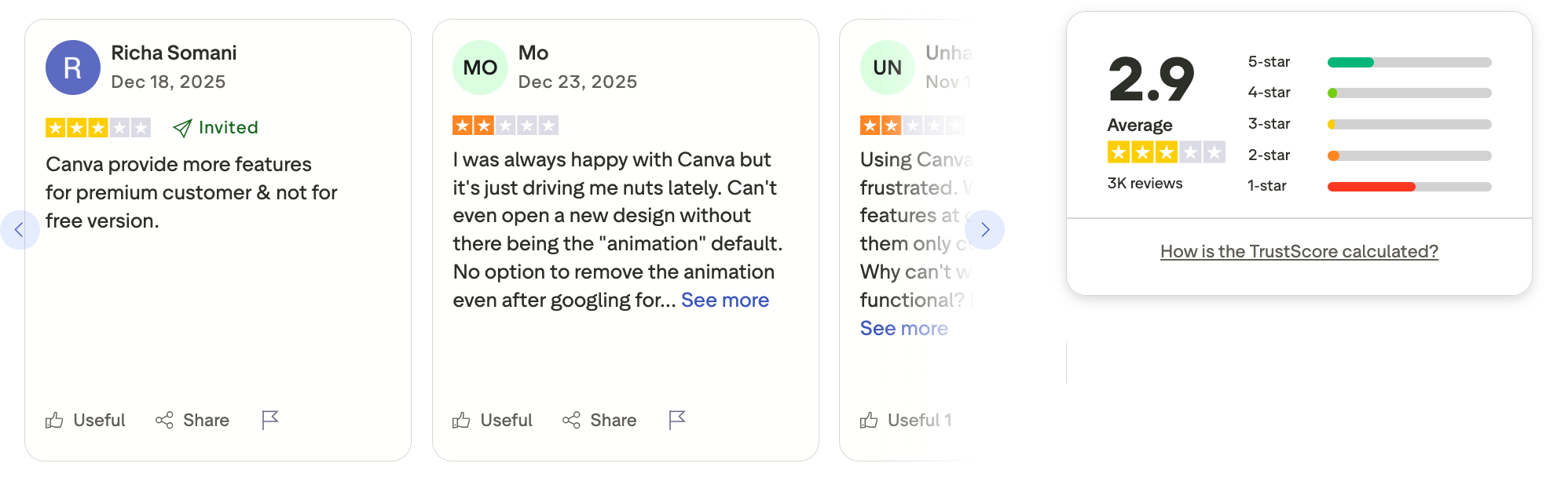The width and height of the screenshot is (1568, 485).
Task: Click the Dec 18, 2025 date
Action: point(168,82)
